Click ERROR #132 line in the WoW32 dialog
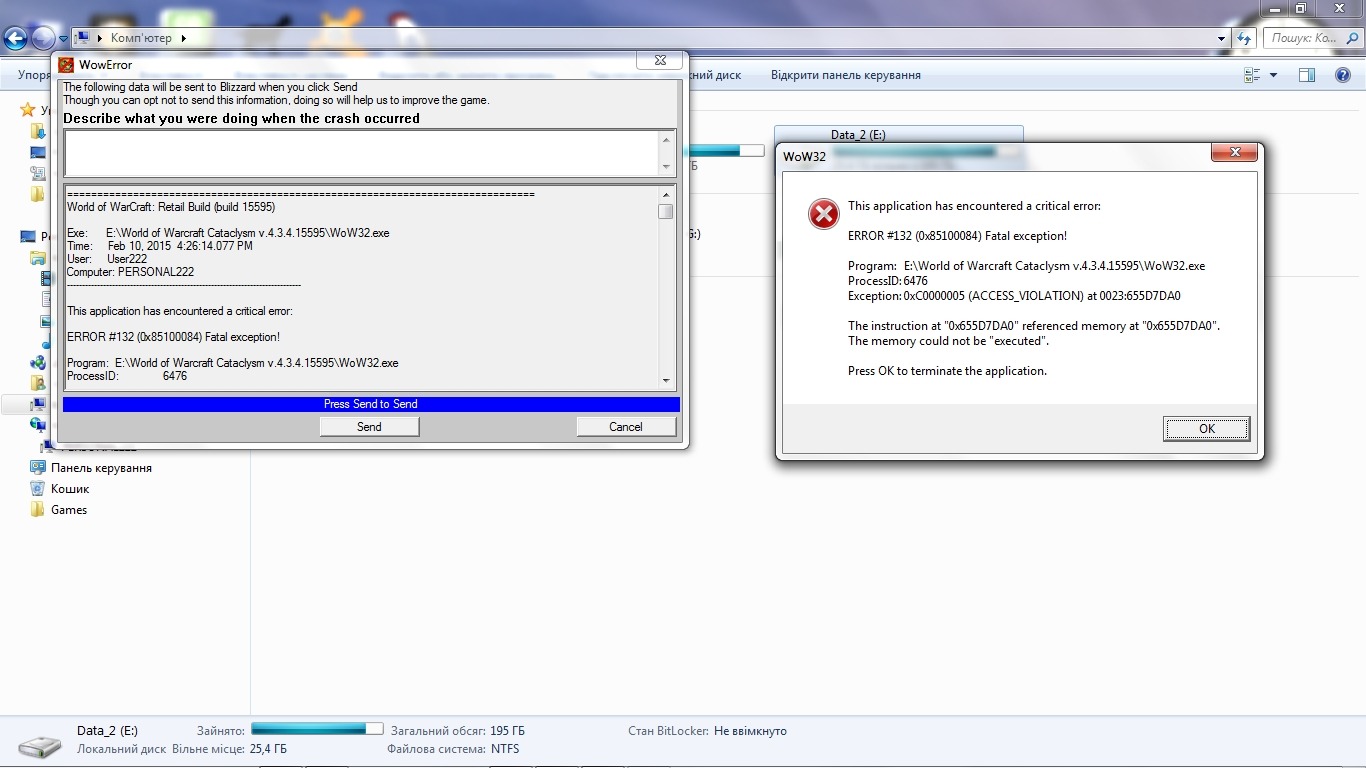This screenshot has height=768, width=1366. 957,236
